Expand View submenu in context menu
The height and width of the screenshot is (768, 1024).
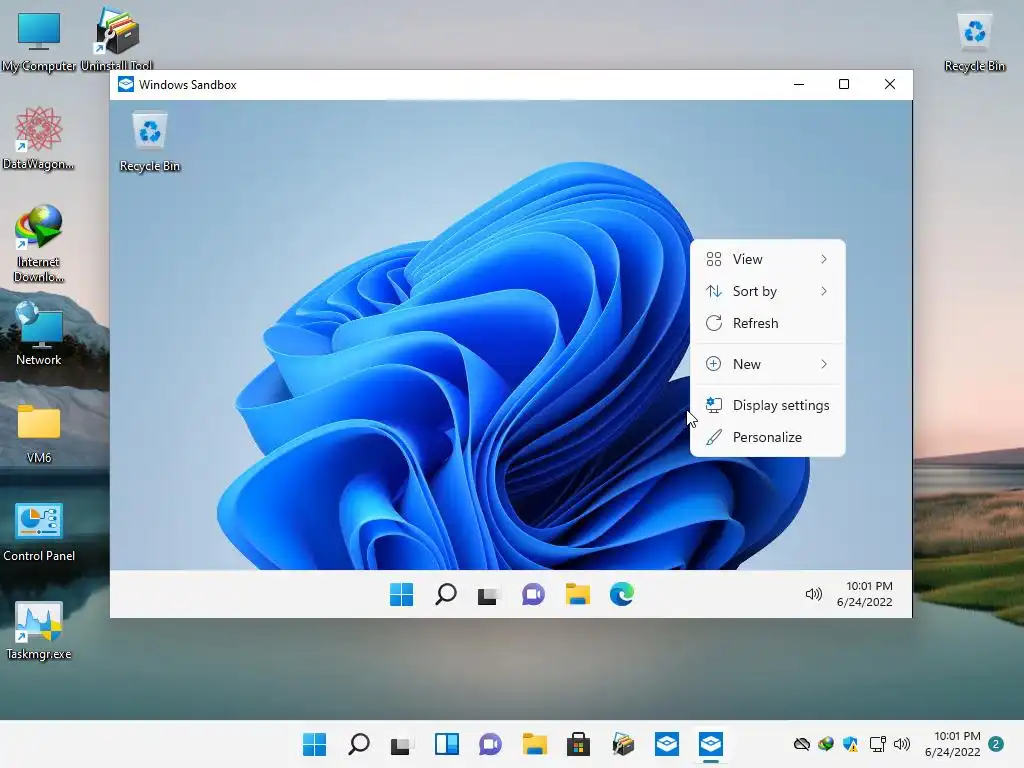(x=767, y=259)
